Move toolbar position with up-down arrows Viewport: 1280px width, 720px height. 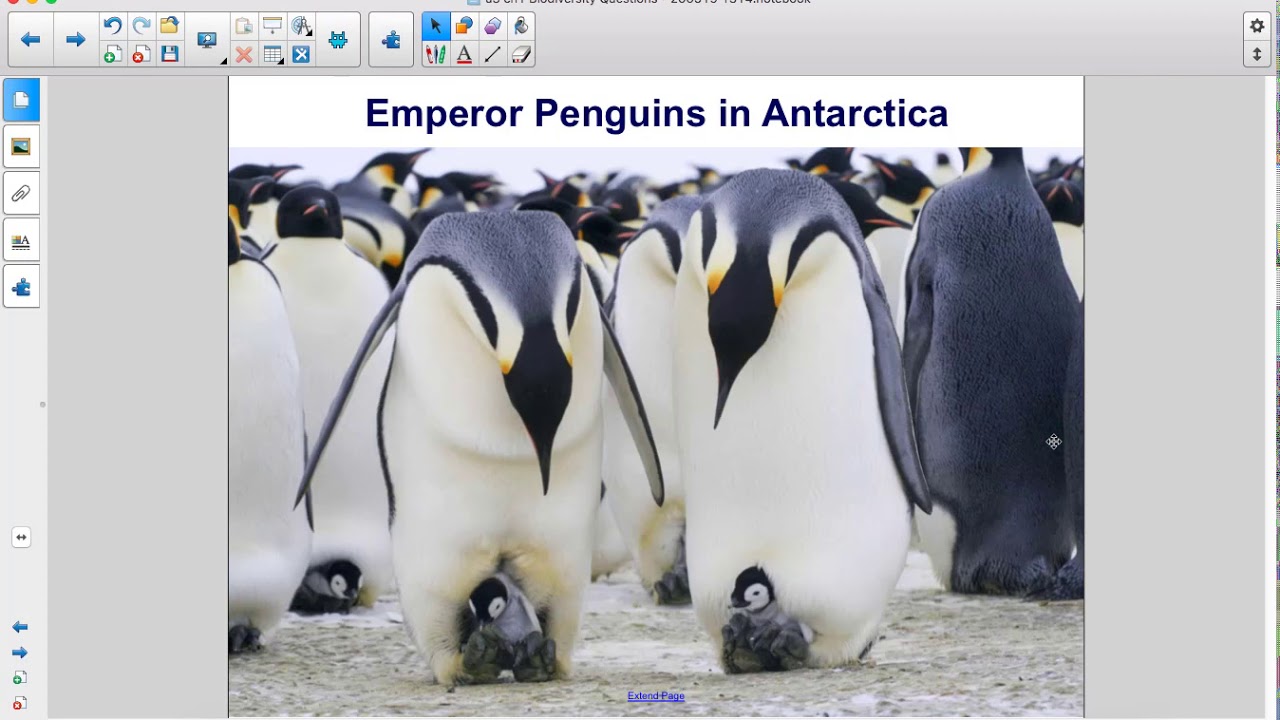pos(1257,54)
